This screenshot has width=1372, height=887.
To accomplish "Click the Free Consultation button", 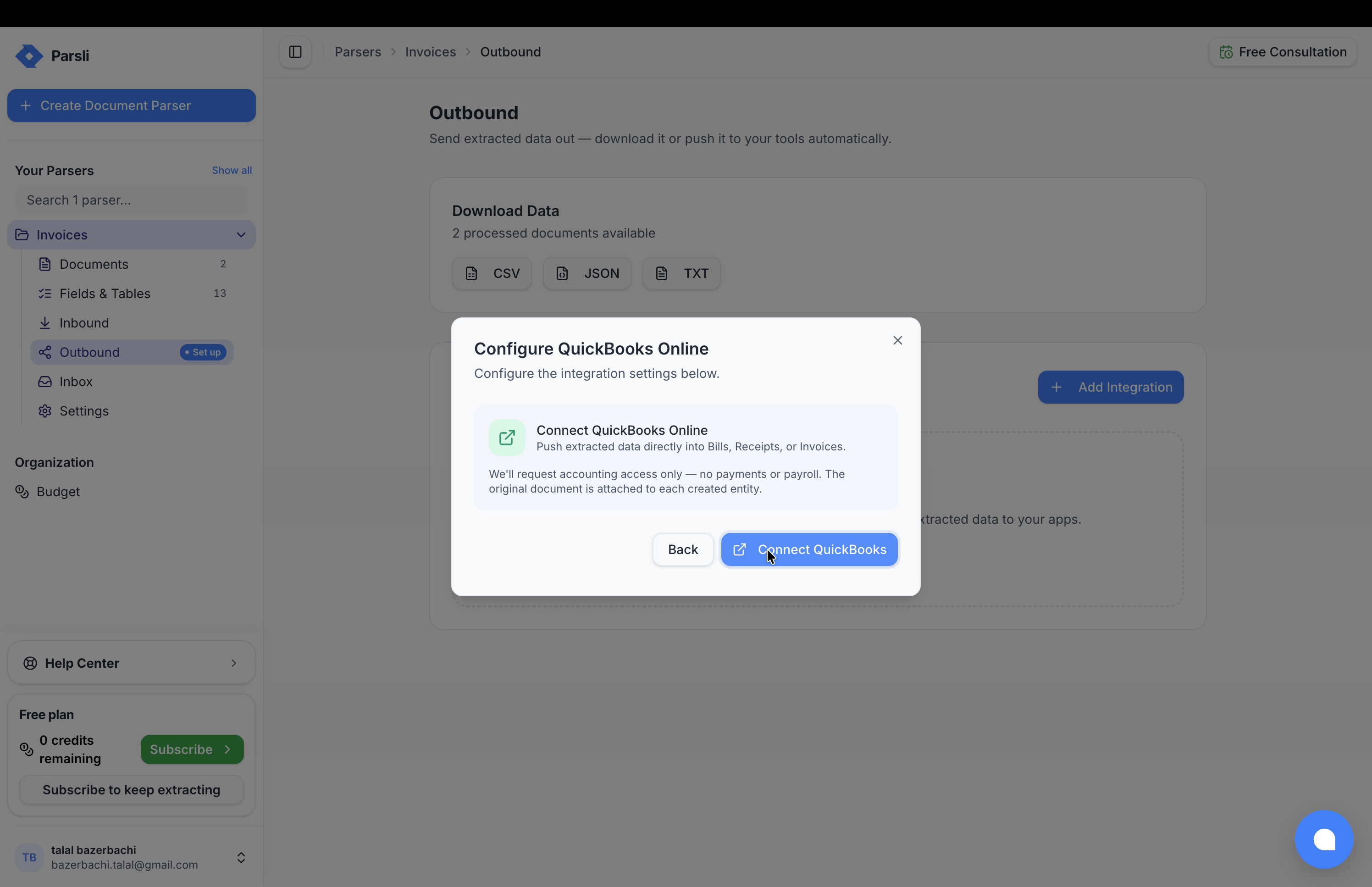I will [x=1283, y=52].
